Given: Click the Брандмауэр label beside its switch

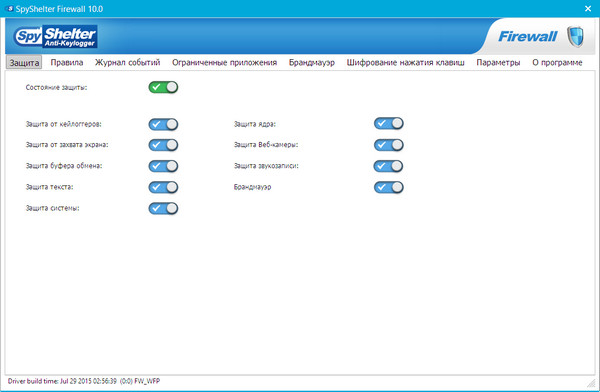Looking at the screenshot, I should (252, 187).
